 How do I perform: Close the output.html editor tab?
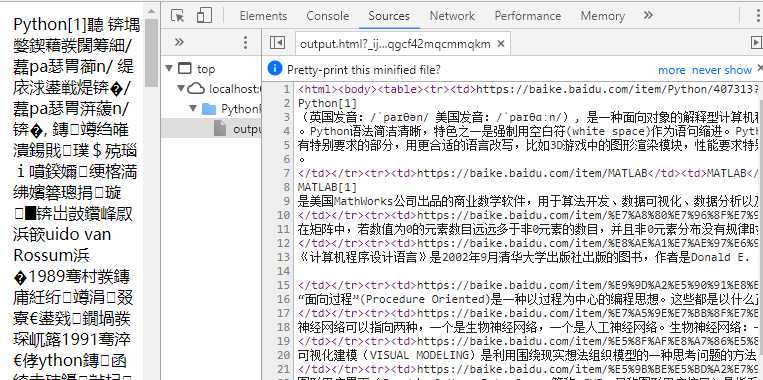click(501, 44)
